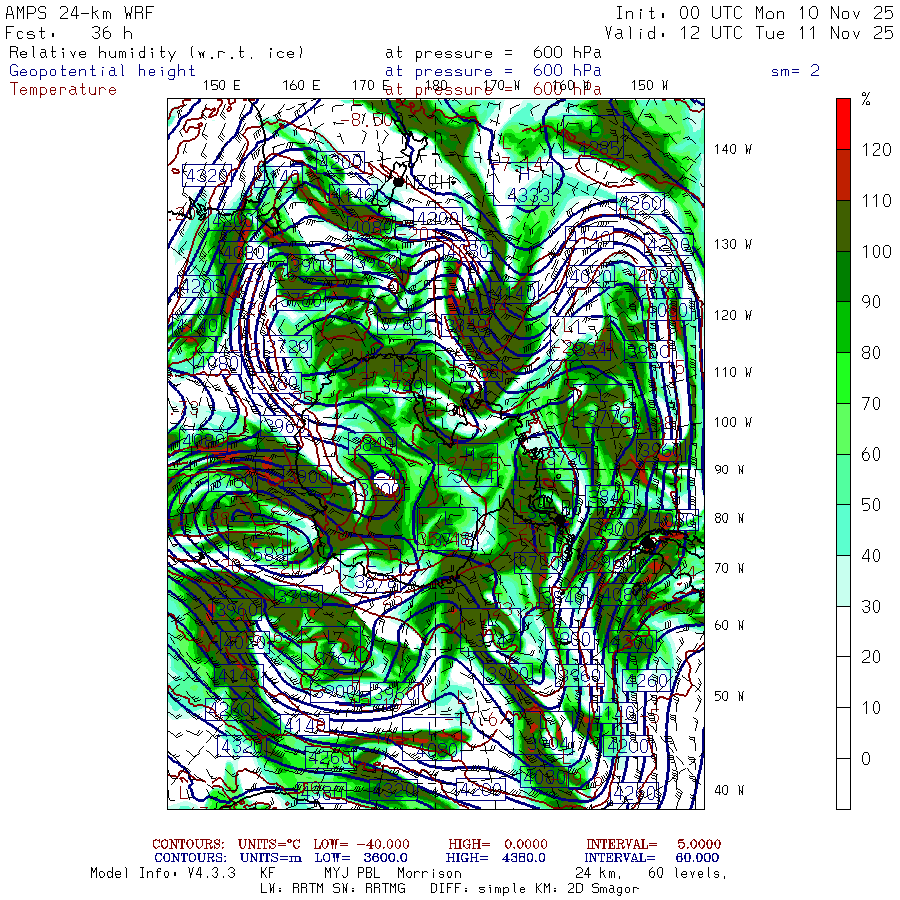The width and height of the screenshot is (900, 900).
Task: Click the NZCH station marker on map
Action: pos(399,182)
